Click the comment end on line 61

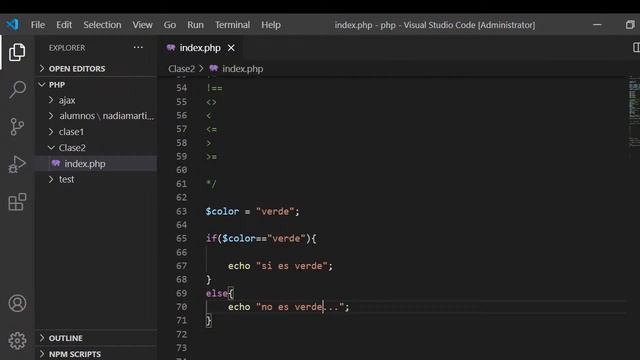coord(211,184)
